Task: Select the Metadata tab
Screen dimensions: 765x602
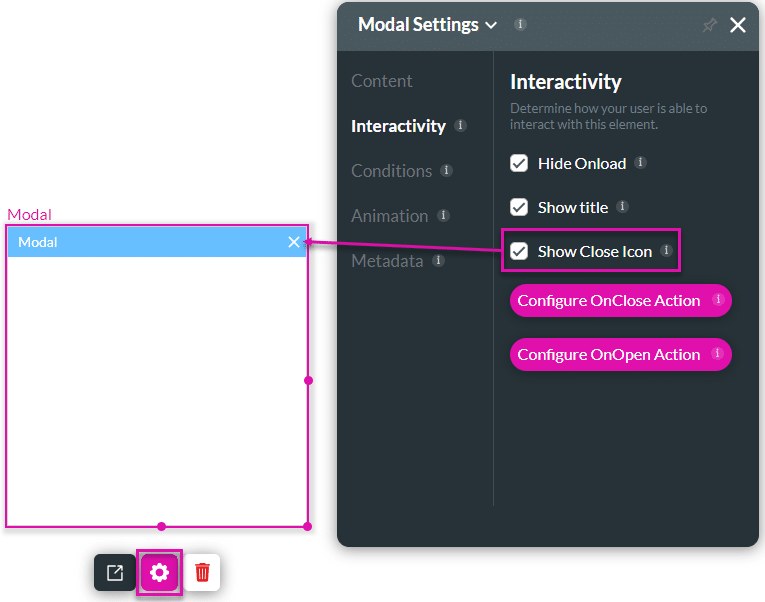Action: click(387, 261)
